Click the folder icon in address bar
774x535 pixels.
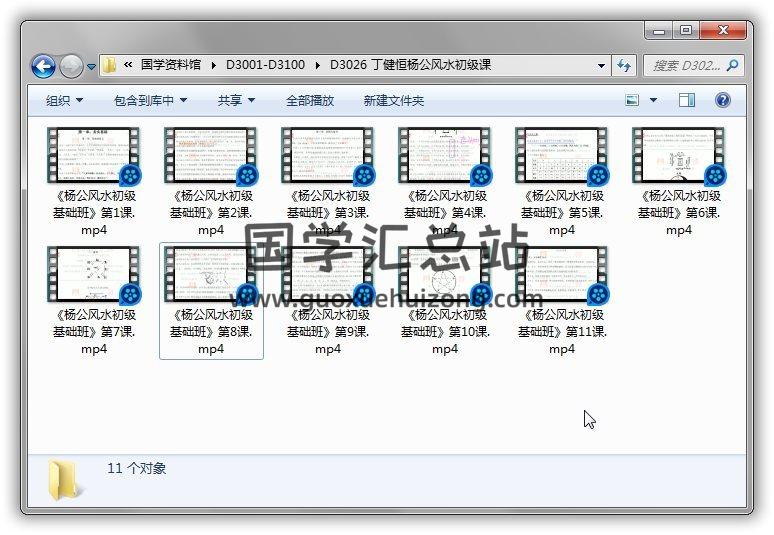[109, 65]
